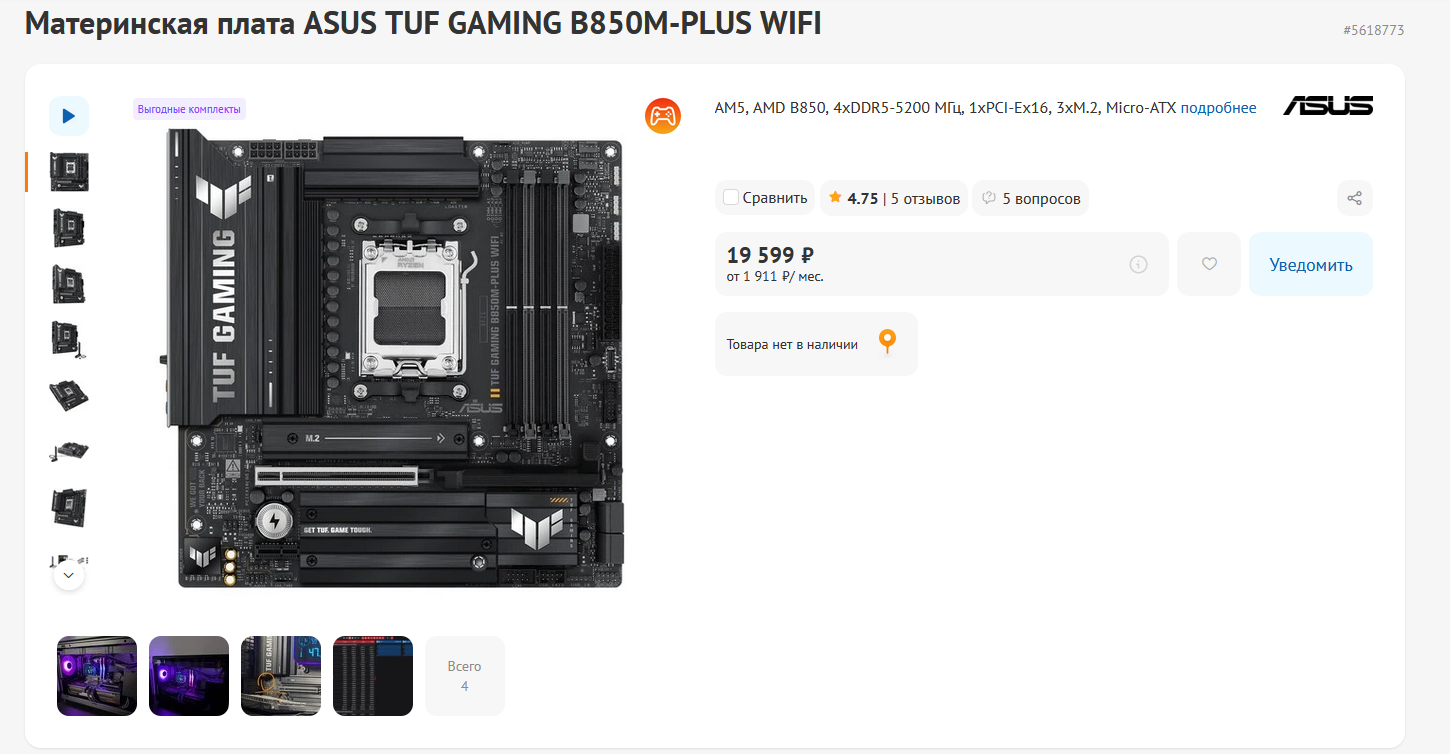Click the orange map pin icon
This screenshot has width=1450, height=754.
pyautogui.click(x=887, y=342)
